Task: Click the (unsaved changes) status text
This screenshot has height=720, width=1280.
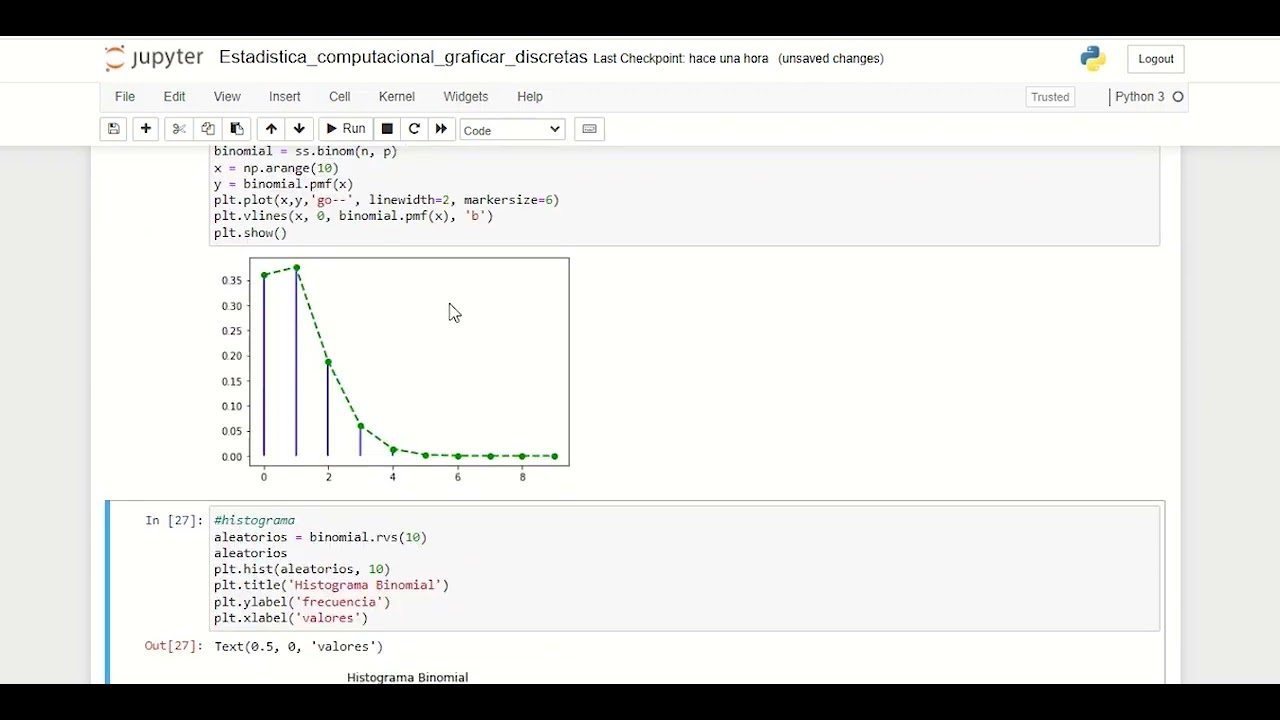Action: (x=831, y=59)
